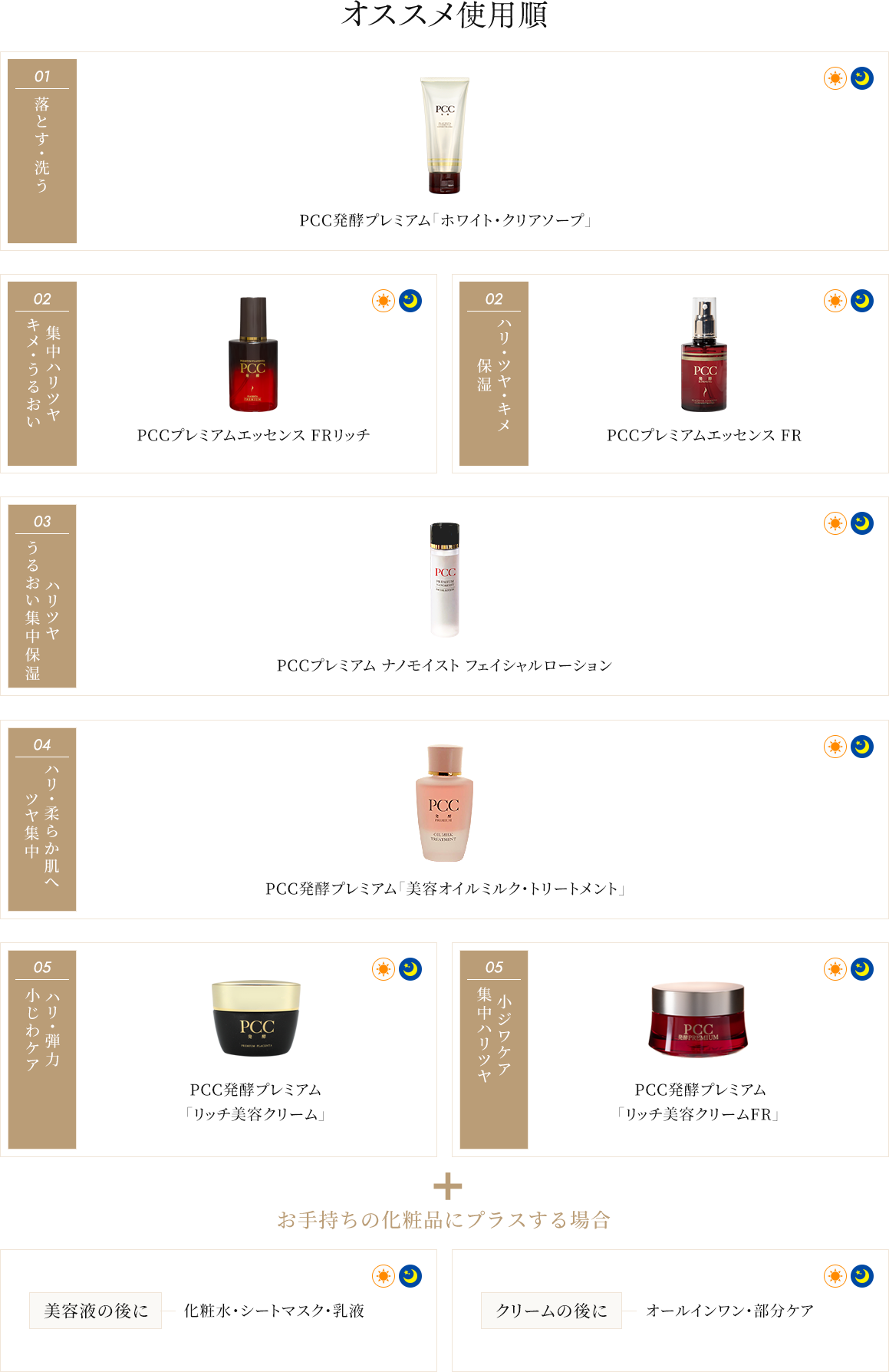This screenshot has height=1372, width=889.
Task: Click the 美容液の後に label
Action: pos(96,1311)
